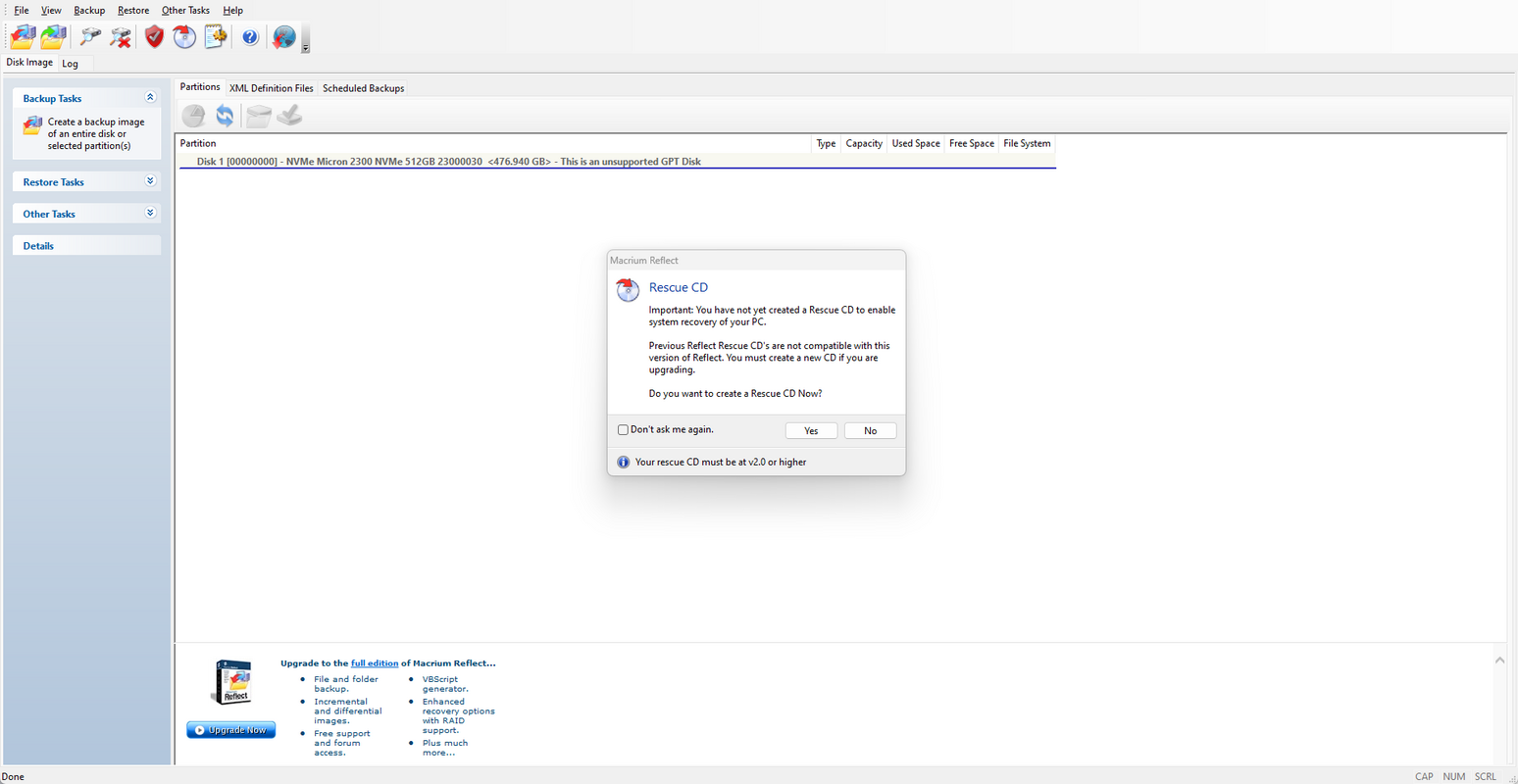The image size is (1518, 784).
Task: Click the grayed drive icon in Partitions toolbar
Action: pyautogui.click(x=258, y=116)
